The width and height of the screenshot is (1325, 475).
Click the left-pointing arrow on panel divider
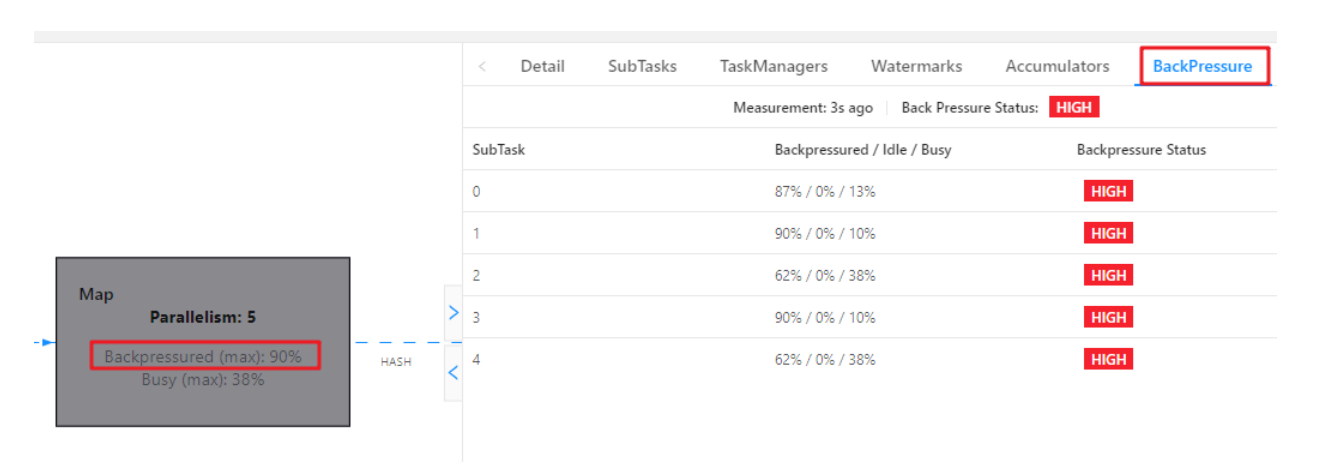pos(453,372)
